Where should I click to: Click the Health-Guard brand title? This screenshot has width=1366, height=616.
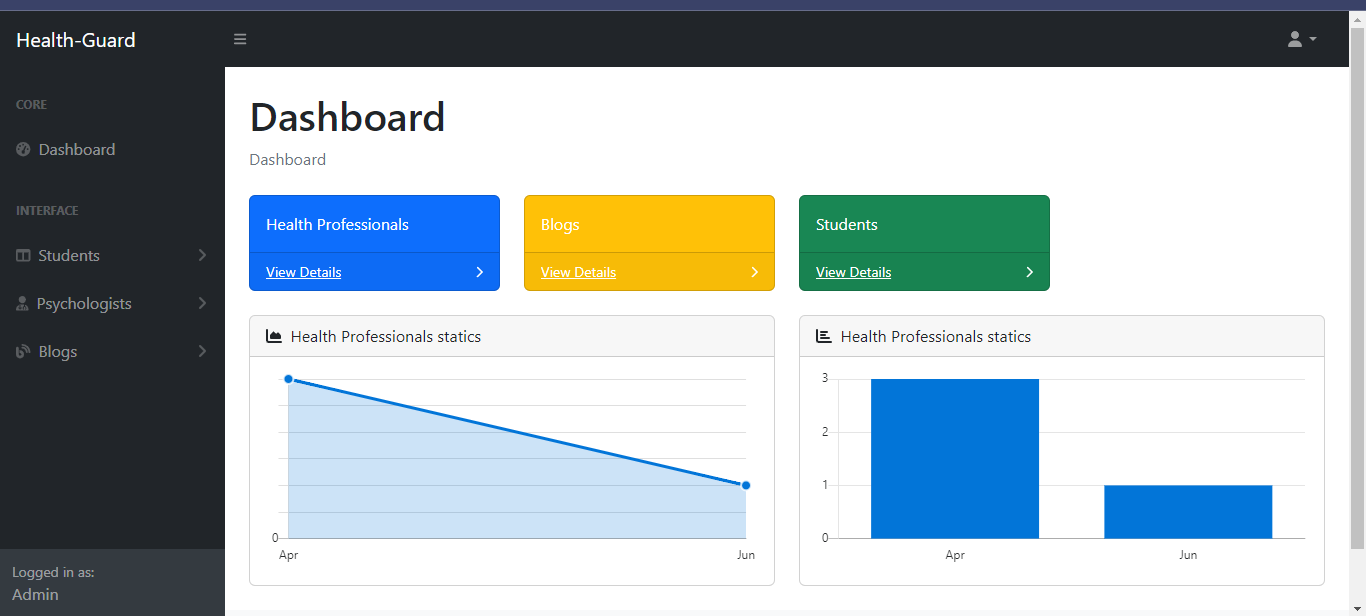coord(76,40)
